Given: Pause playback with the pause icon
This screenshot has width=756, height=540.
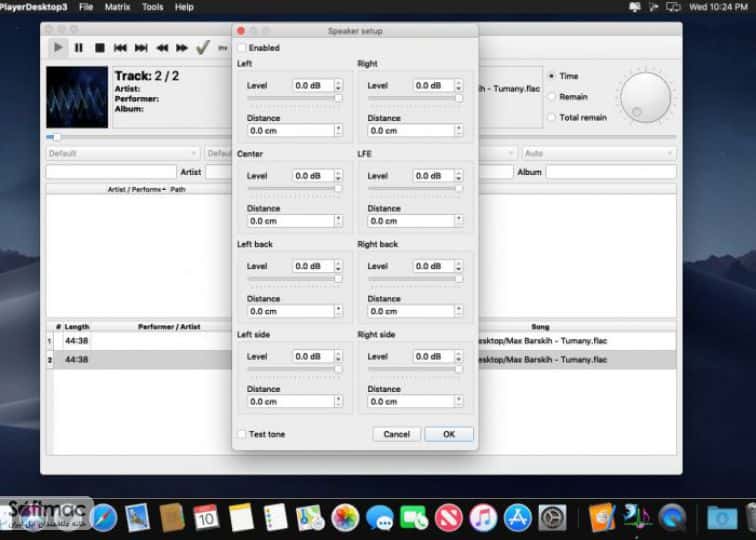Looking at the screenshot, I should tap(79, 48).
